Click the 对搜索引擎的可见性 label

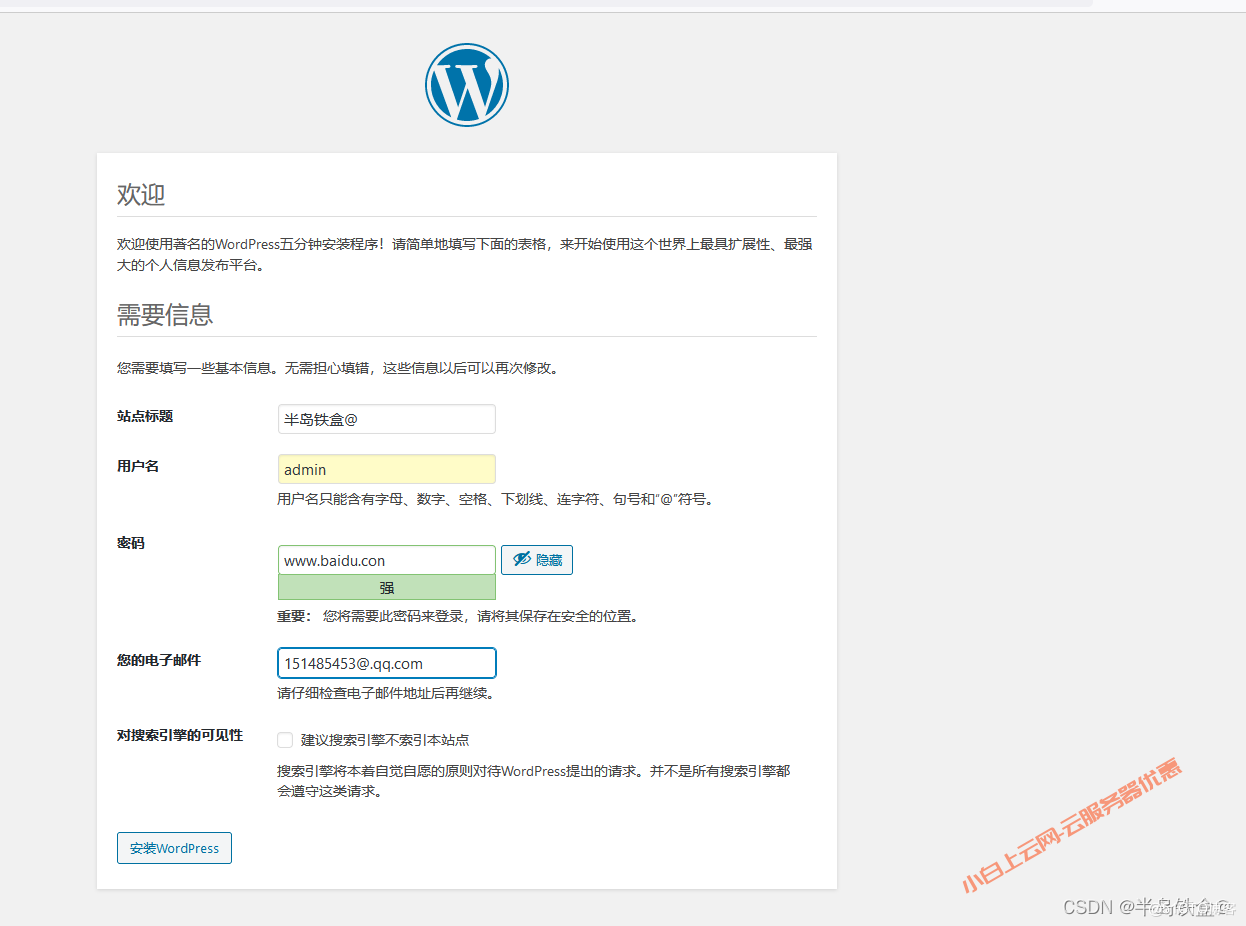point(180,735)
